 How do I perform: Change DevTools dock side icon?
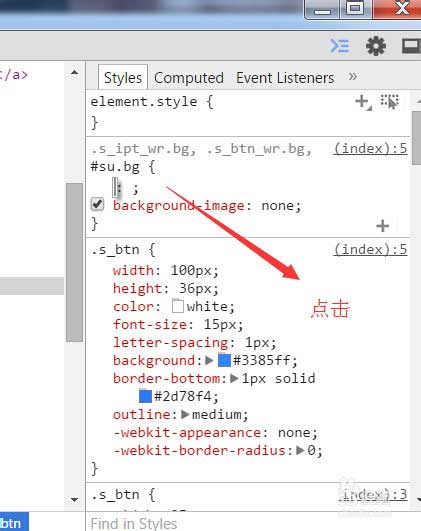point(411,46)
